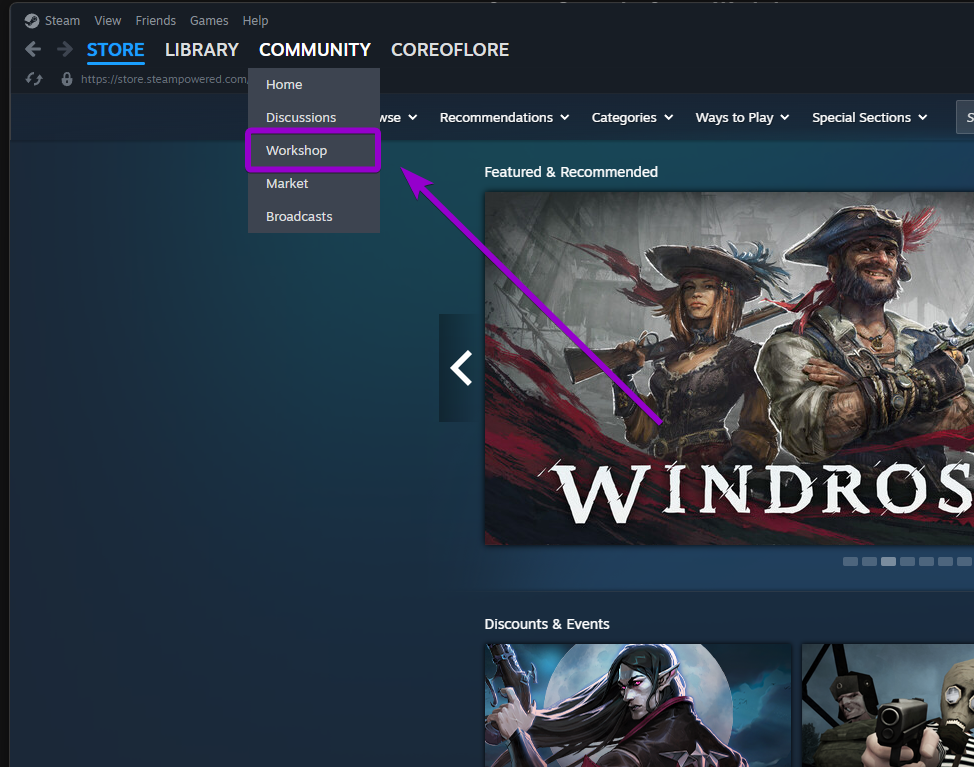The image size is (974, 767).
Task: Click the padlock icon beside the URL
Action: pyautogui.click(x=66, y=79)
